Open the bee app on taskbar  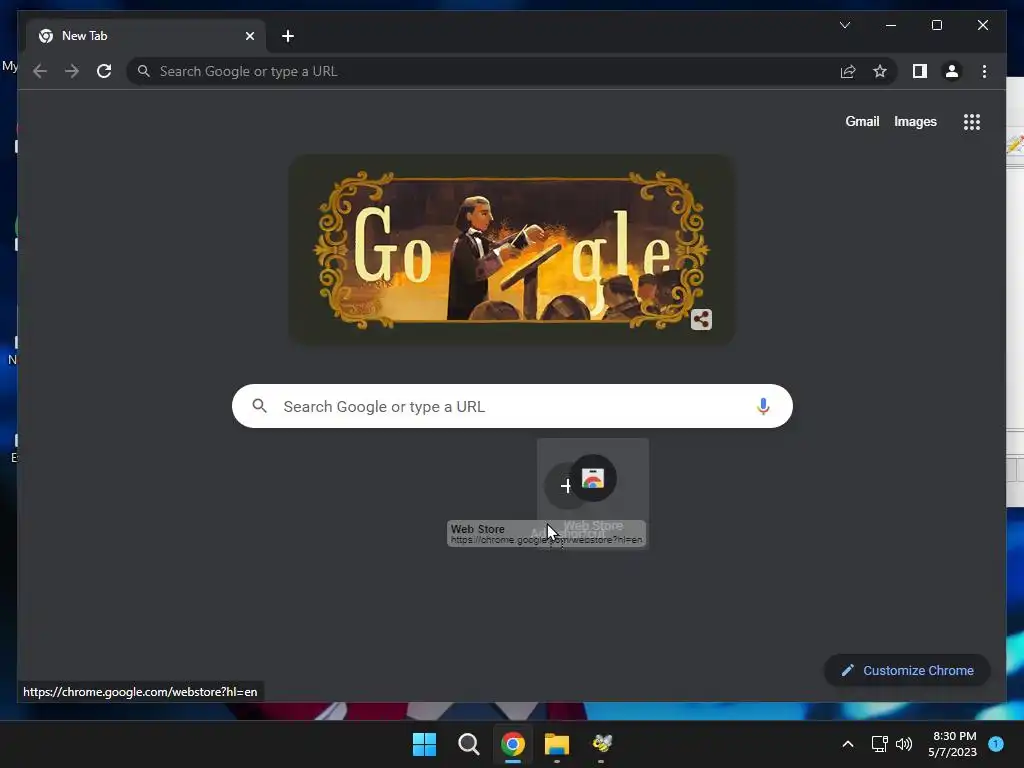pyautogui.click(x=601, y=744)
